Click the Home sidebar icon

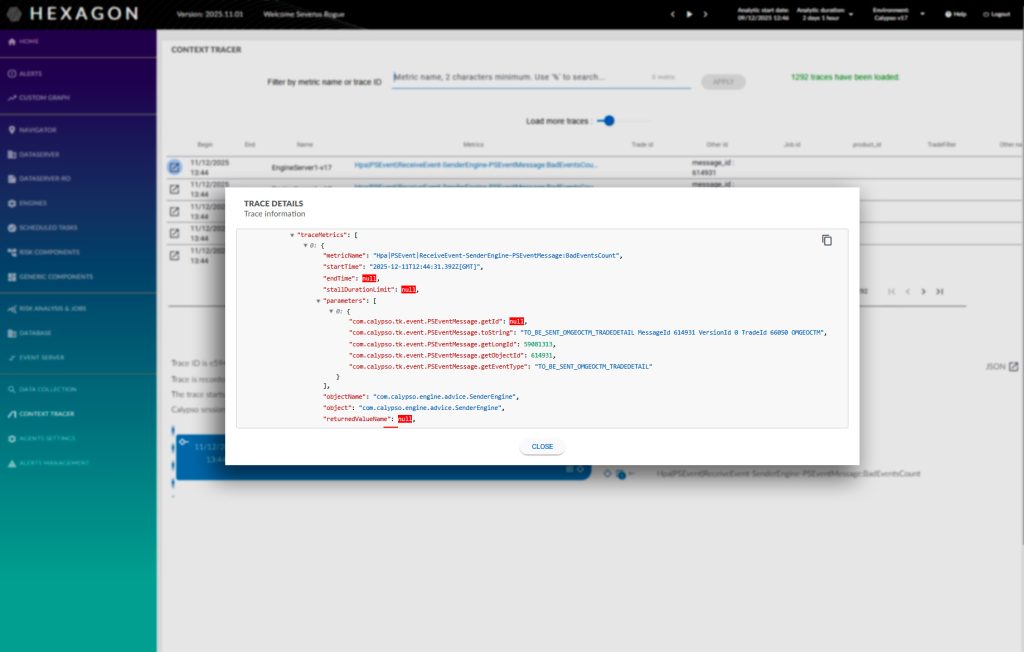click(11, 42)
